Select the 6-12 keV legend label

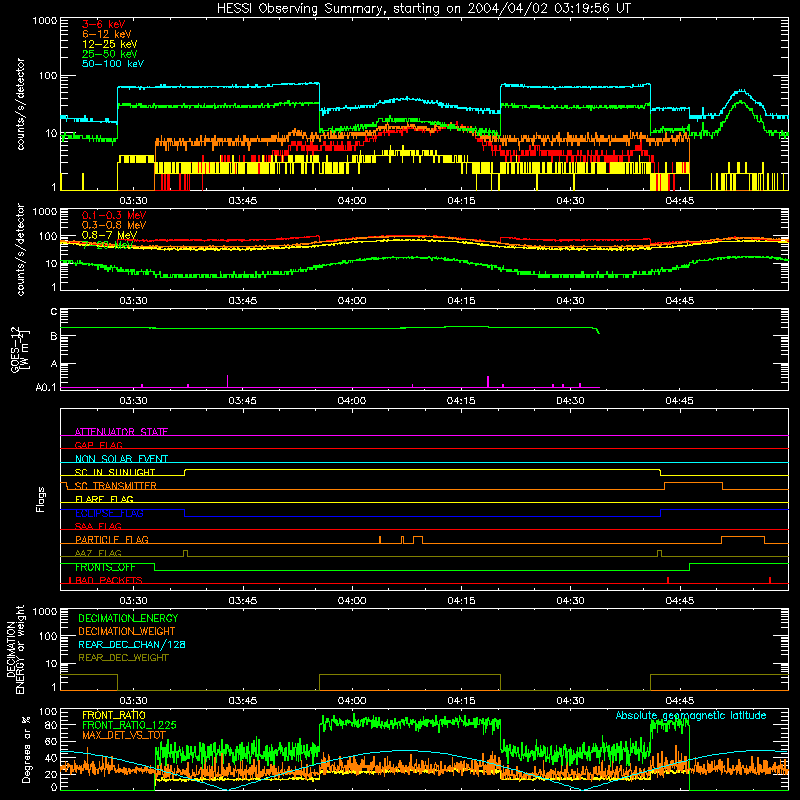click(107, 34)
